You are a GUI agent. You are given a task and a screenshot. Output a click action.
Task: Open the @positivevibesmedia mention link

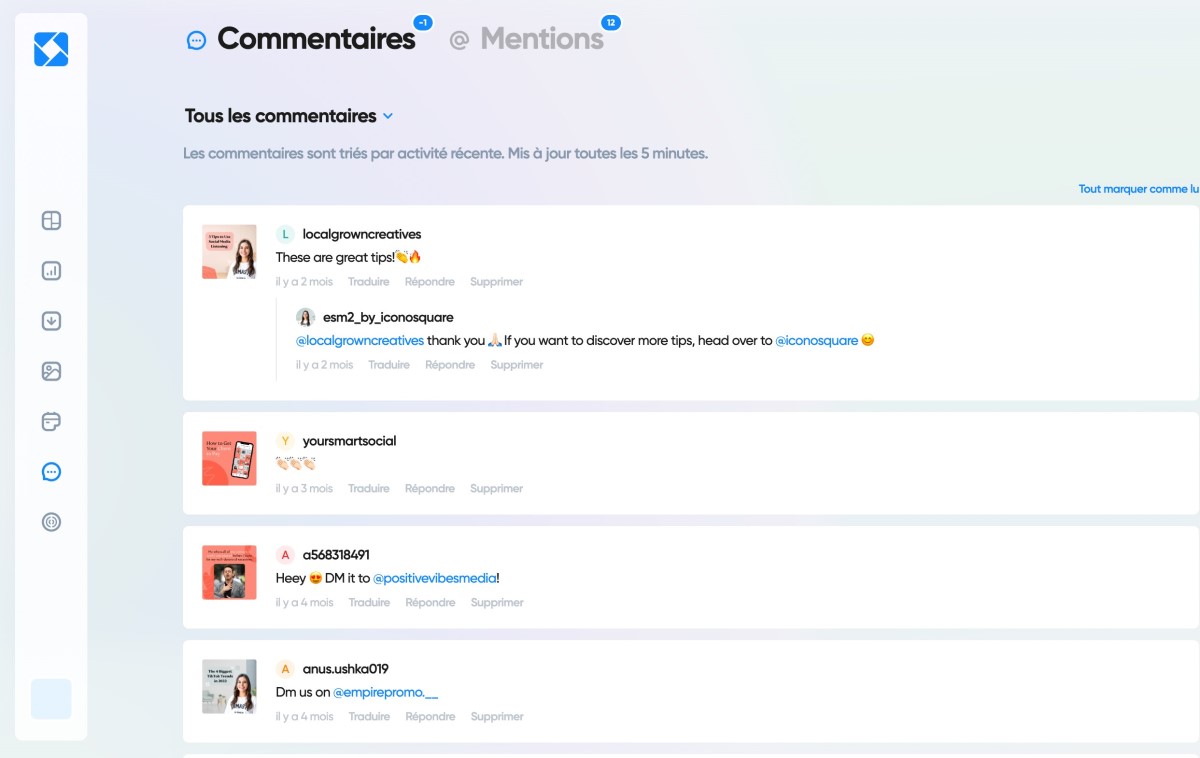(435, 578)
